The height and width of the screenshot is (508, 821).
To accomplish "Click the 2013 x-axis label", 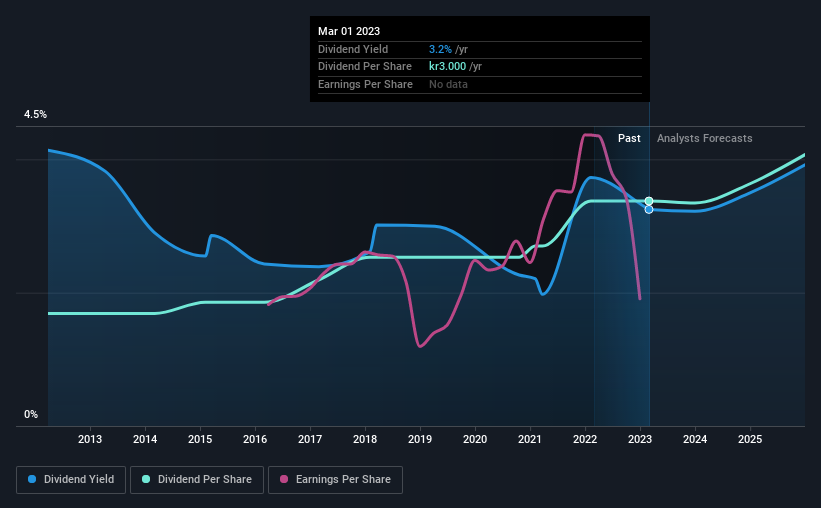I will [x=90, y=439].
